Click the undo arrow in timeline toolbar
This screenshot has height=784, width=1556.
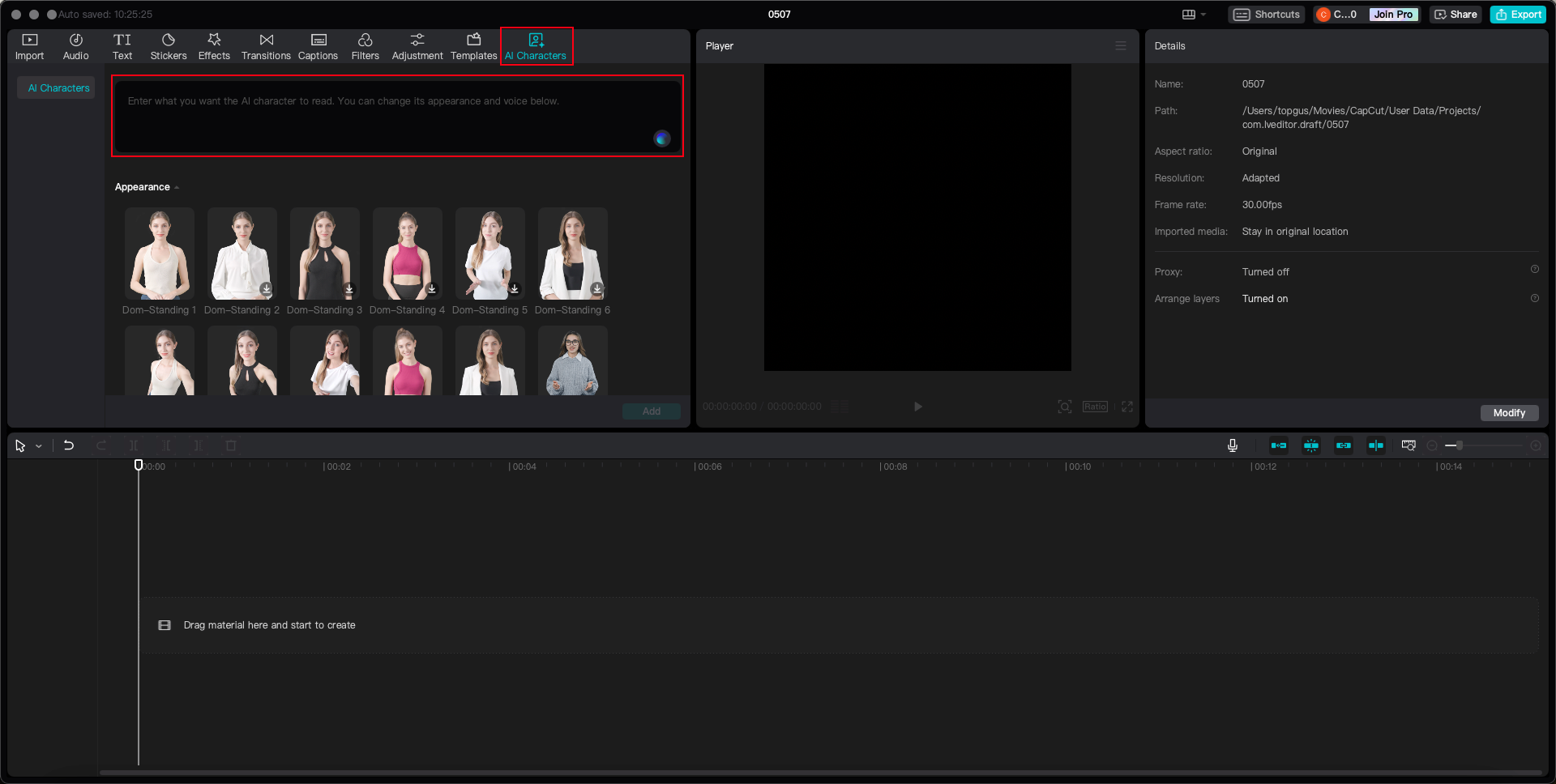coord(69,445)
